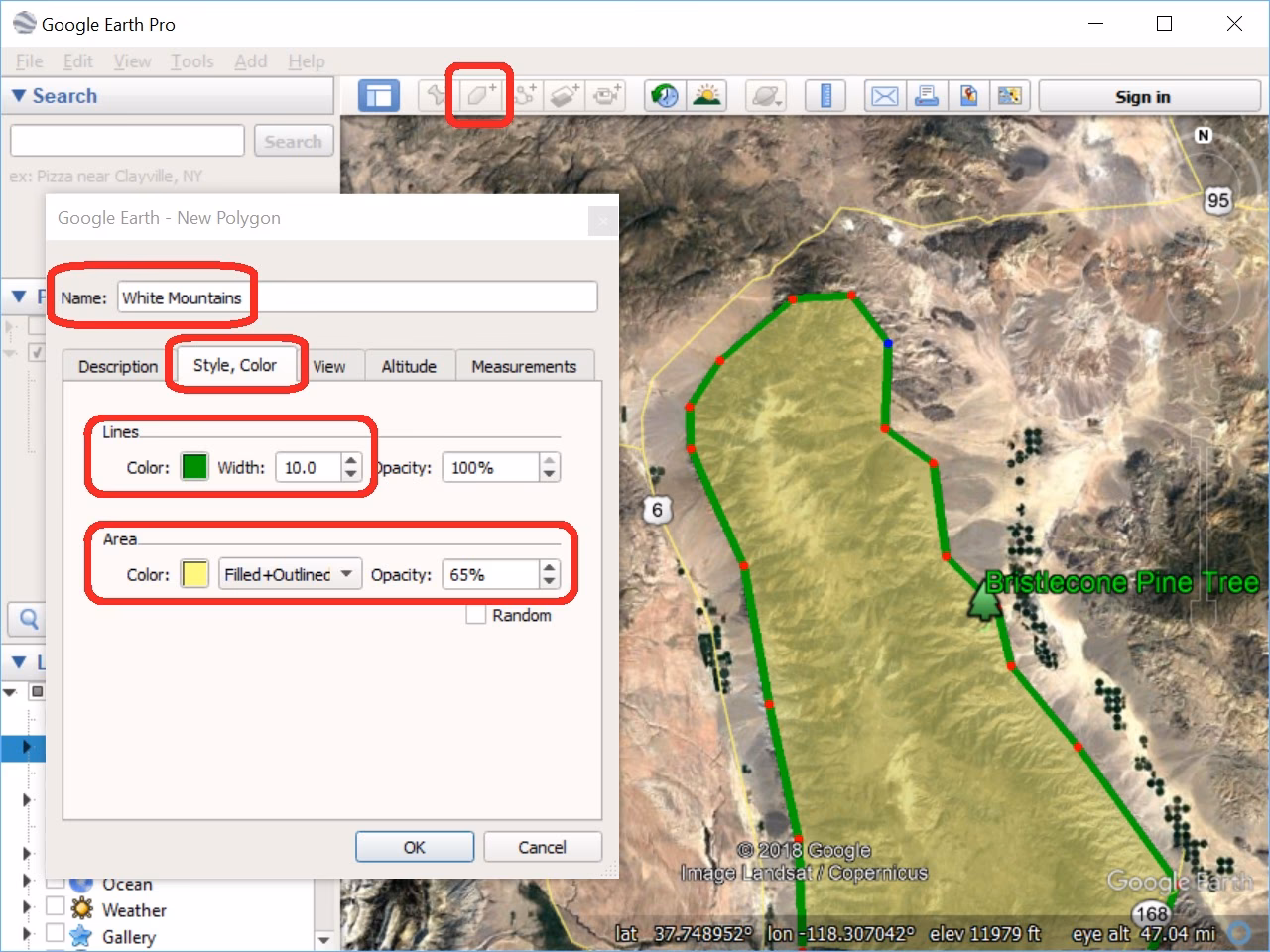
Task: Click Cancel in New Polygon dialog
Action: coord(542,847)
